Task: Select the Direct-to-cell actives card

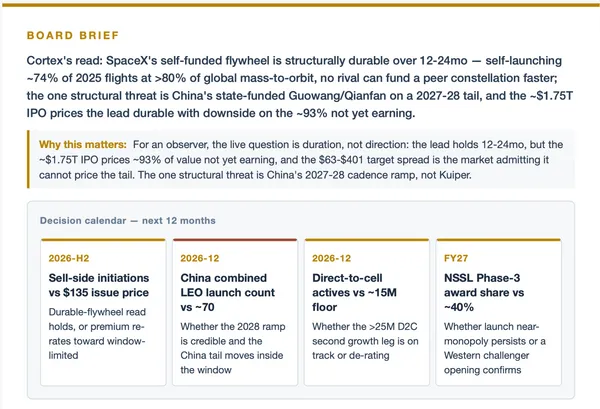Action: pos(367,312)
